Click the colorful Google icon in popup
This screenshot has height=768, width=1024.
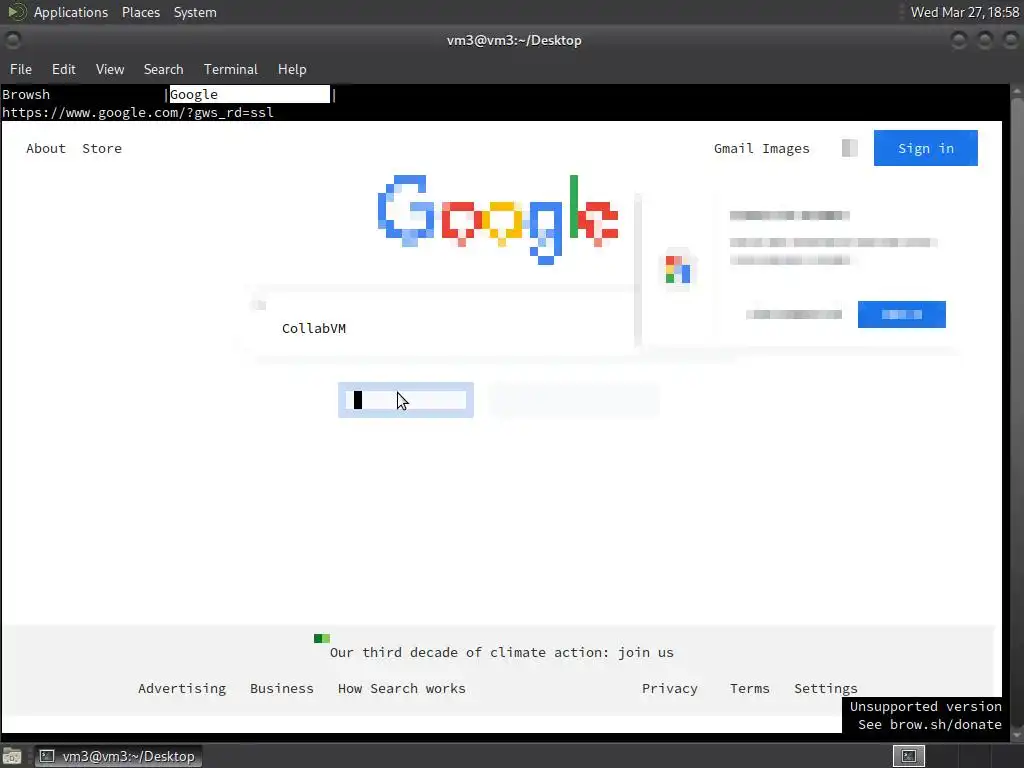click(678, 269)
